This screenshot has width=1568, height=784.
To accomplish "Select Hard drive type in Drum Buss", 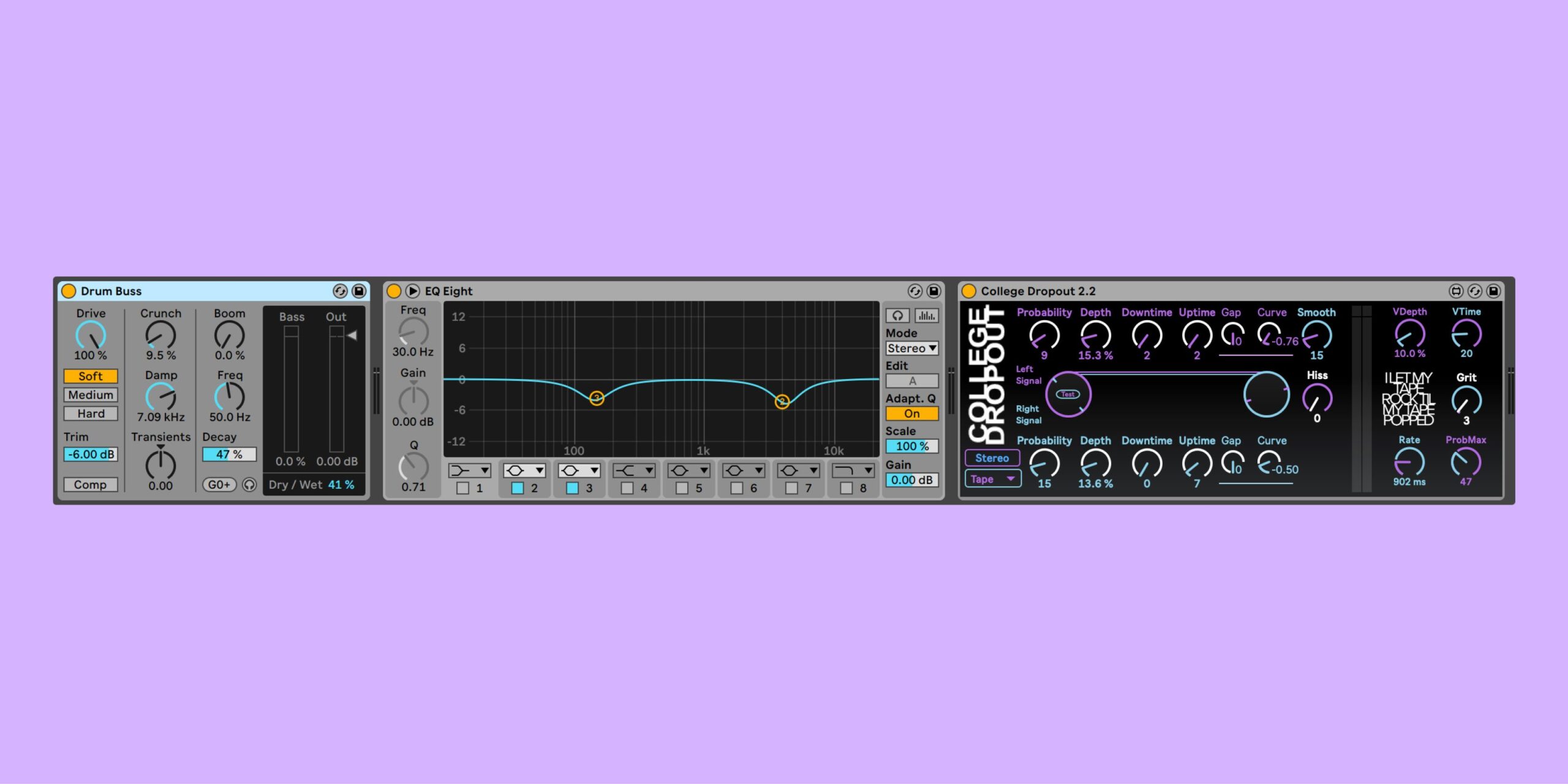I will [91, 414].
